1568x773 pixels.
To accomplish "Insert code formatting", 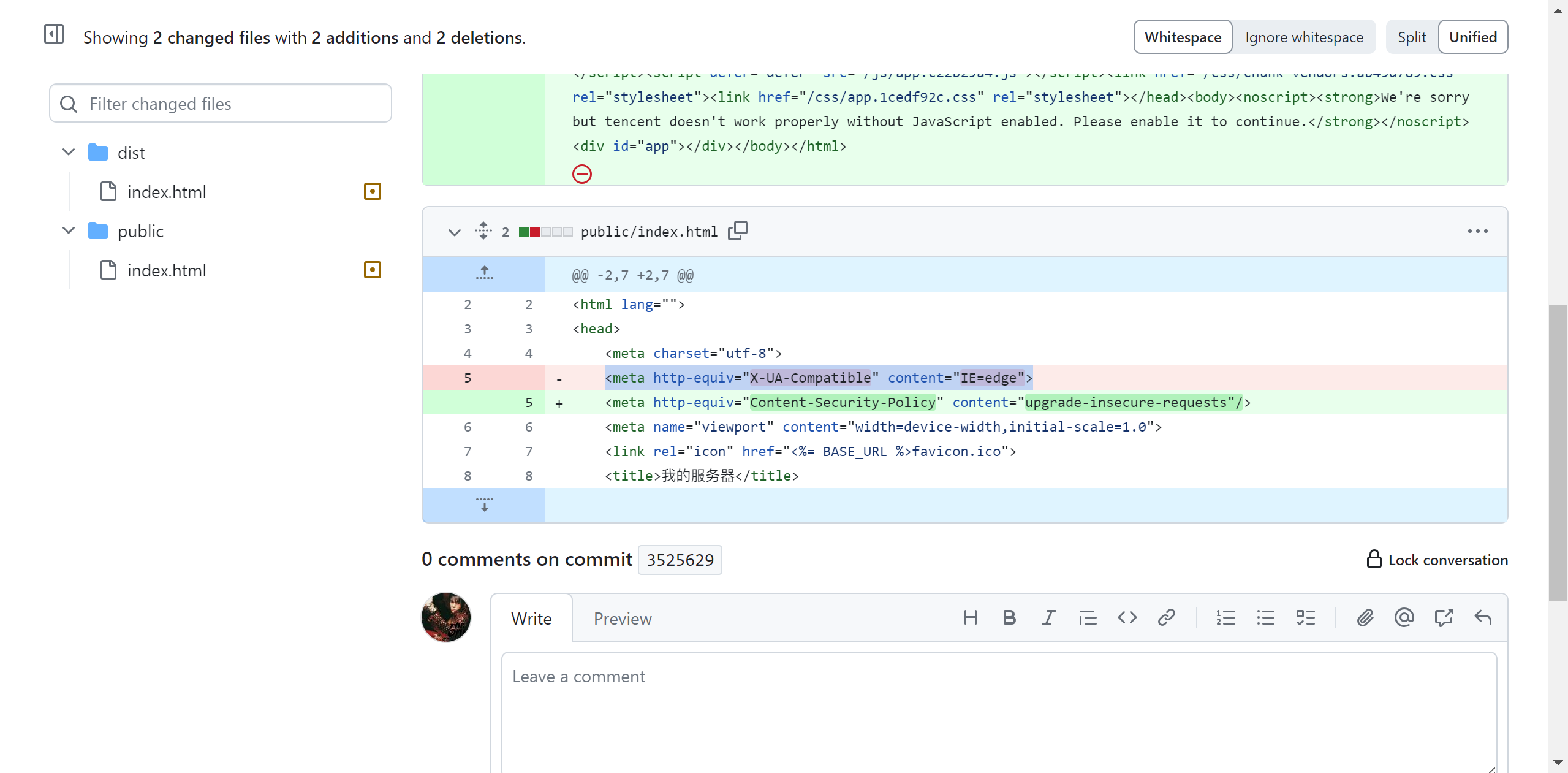I will [x=1127, y=617].
